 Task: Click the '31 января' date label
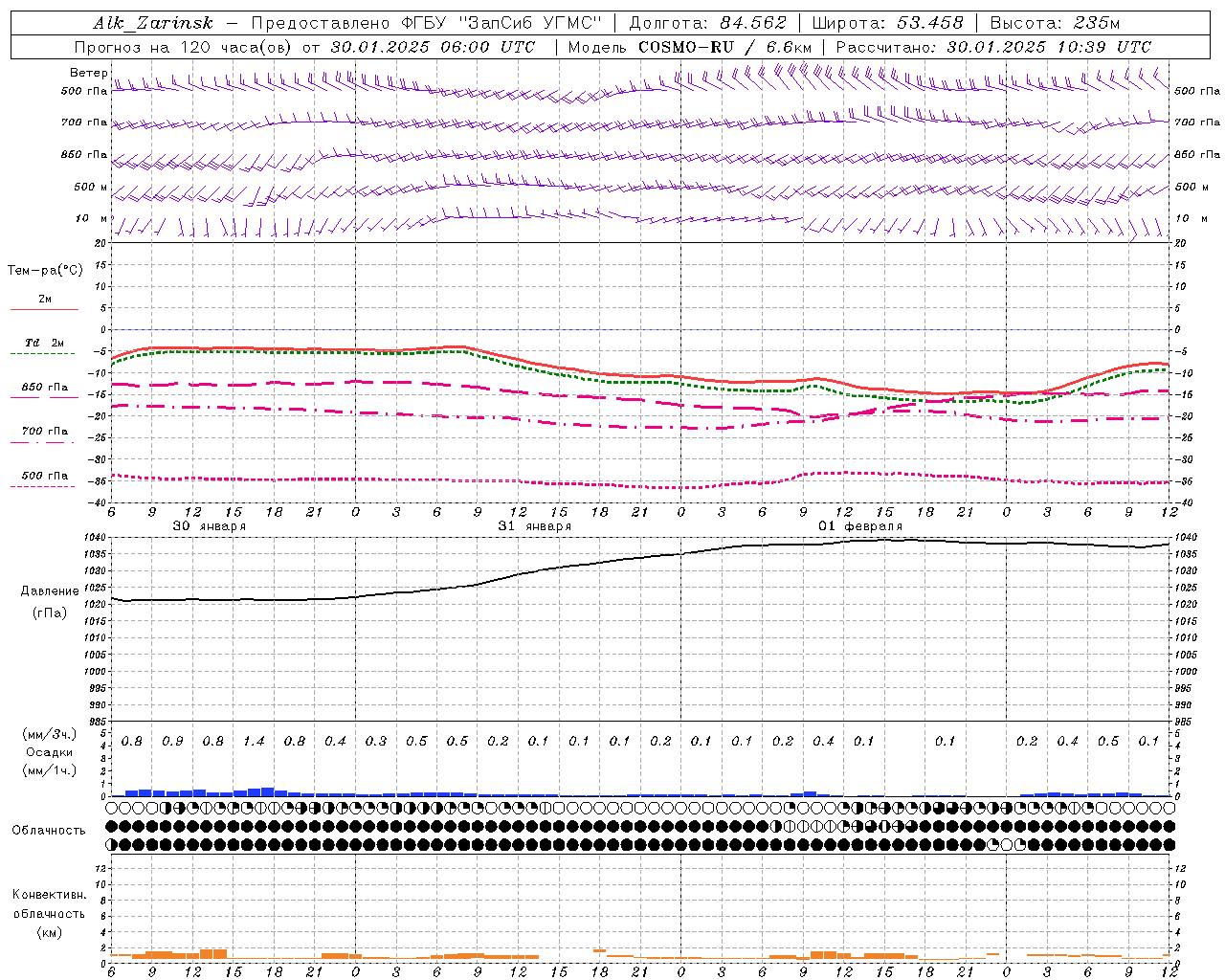pos(534,526)
